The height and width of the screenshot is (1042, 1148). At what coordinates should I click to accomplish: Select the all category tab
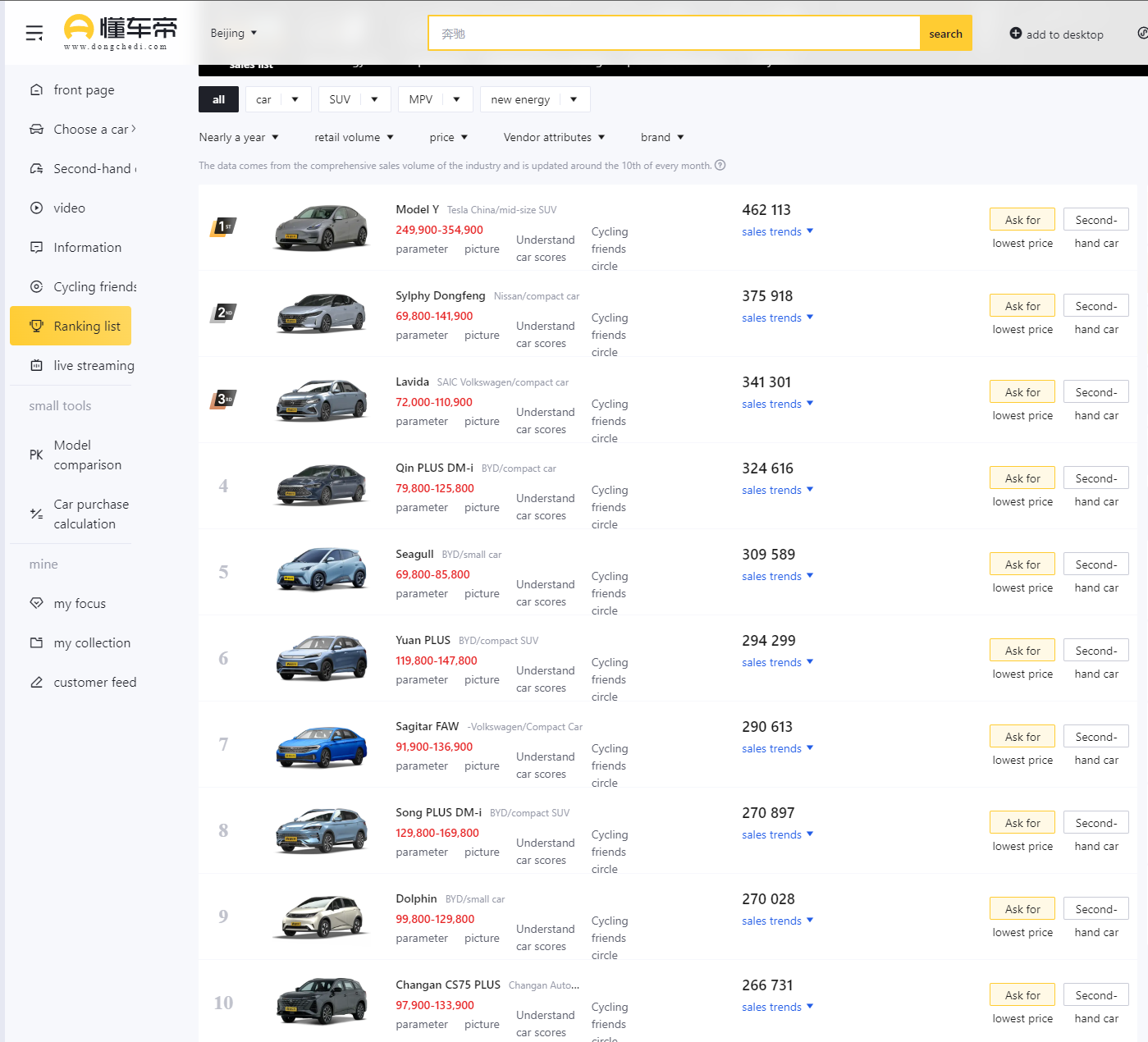(218, 99)
